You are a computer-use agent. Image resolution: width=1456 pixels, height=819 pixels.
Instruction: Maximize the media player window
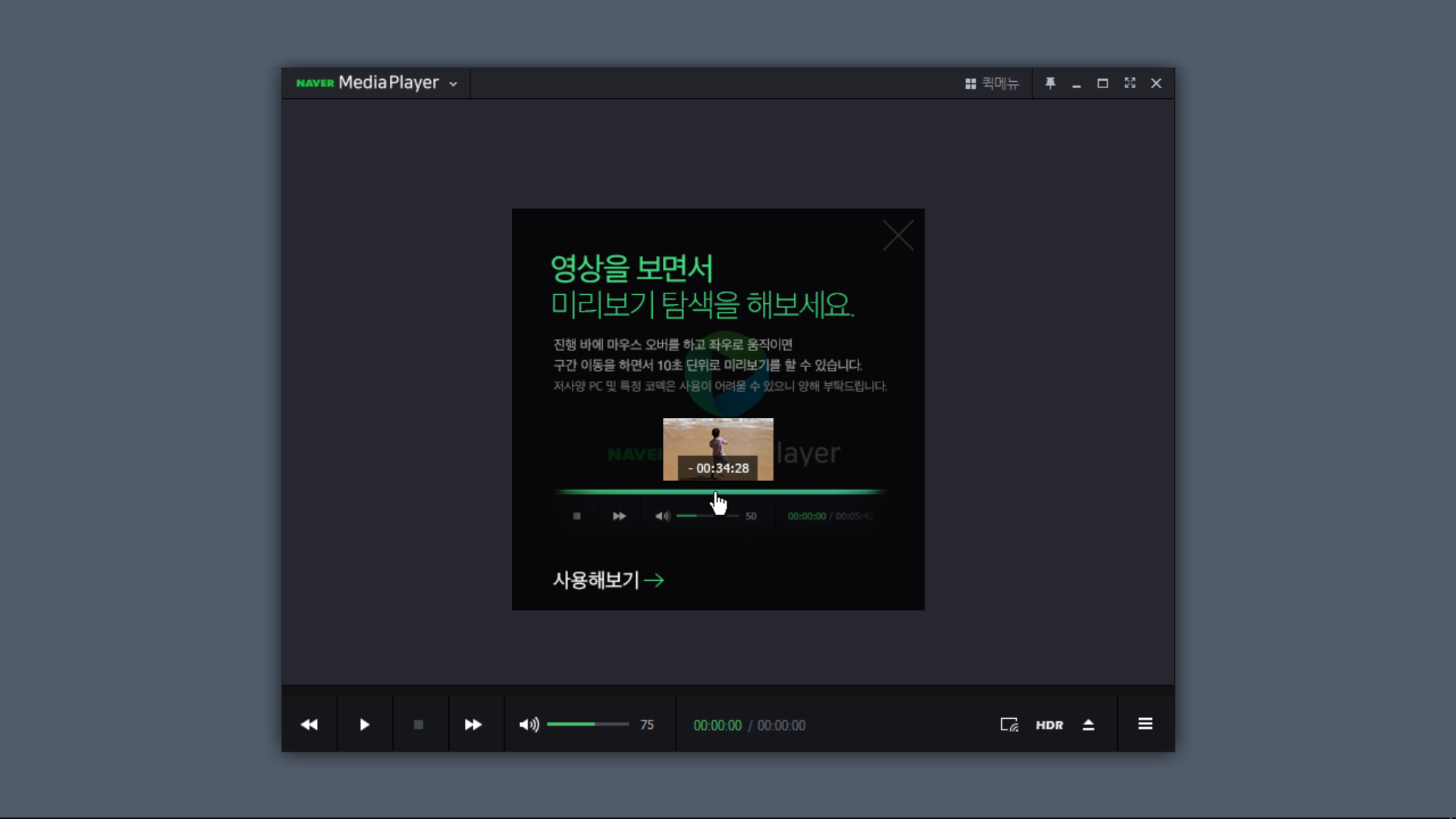(x=1103, y=83)
